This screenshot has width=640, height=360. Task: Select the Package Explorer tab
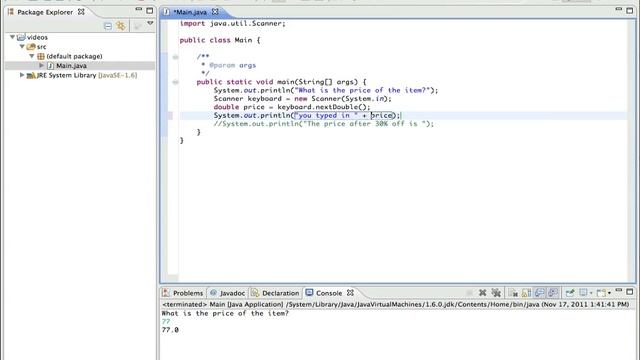click(45, 12)
